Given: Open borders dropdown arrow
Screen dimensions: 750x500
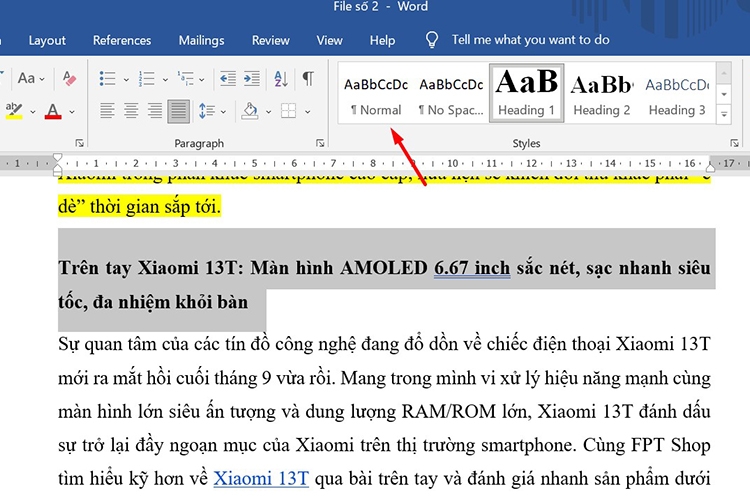Looking at the screenshot, I should [x=308, y=112].
